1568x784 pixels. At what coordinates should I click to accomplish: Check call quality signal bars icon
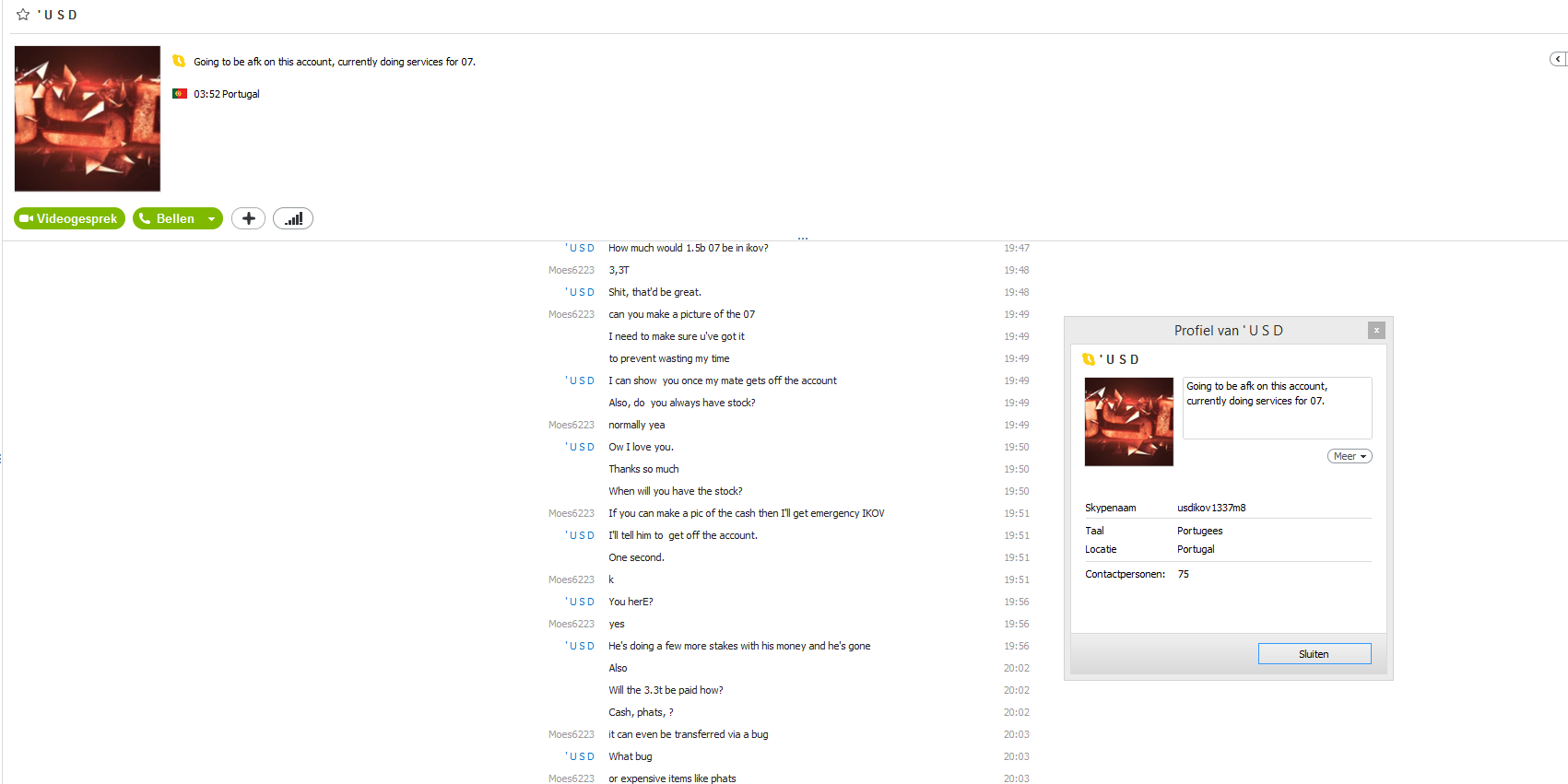[293, 218]
